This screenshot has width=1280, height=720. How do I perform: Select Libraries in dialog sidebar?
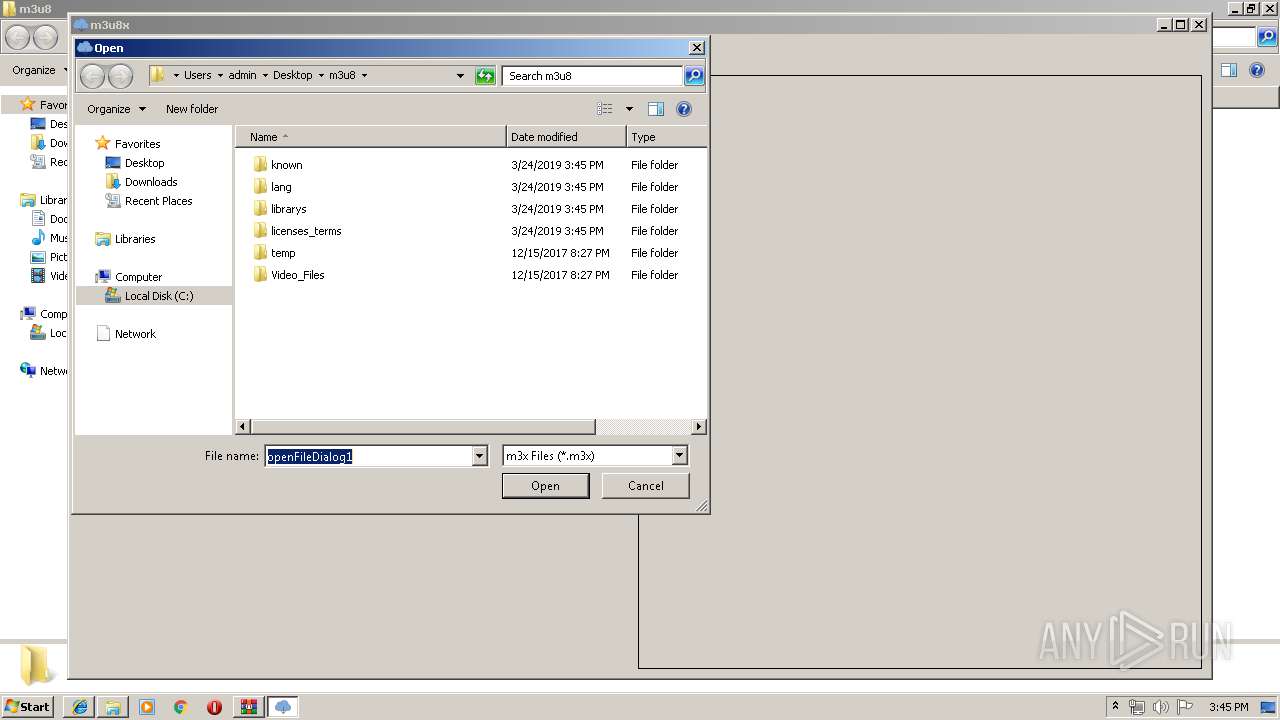pyautogui.click(x=135, y=239)
